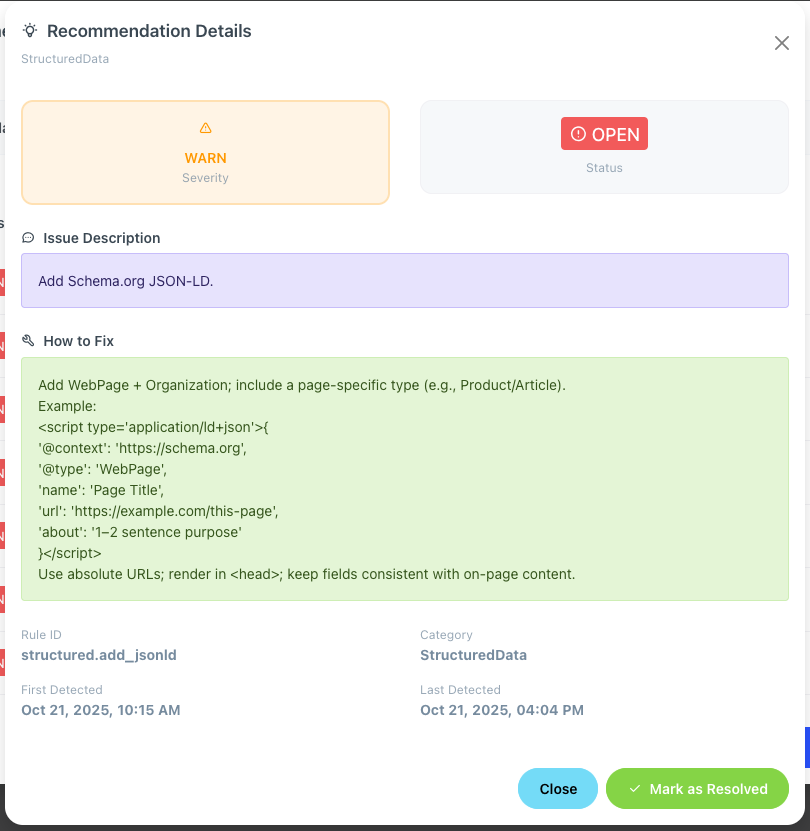The height and width of the screenshot is (831, 810).
Task: Click the Issue Description text box
Action: tap(404, 281)
